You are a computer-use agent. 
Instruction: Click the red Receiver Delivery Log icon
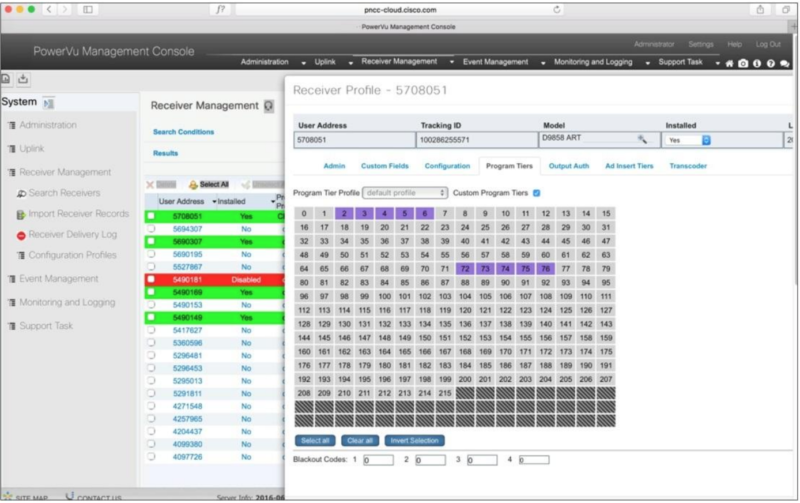(x=21, y=235)
